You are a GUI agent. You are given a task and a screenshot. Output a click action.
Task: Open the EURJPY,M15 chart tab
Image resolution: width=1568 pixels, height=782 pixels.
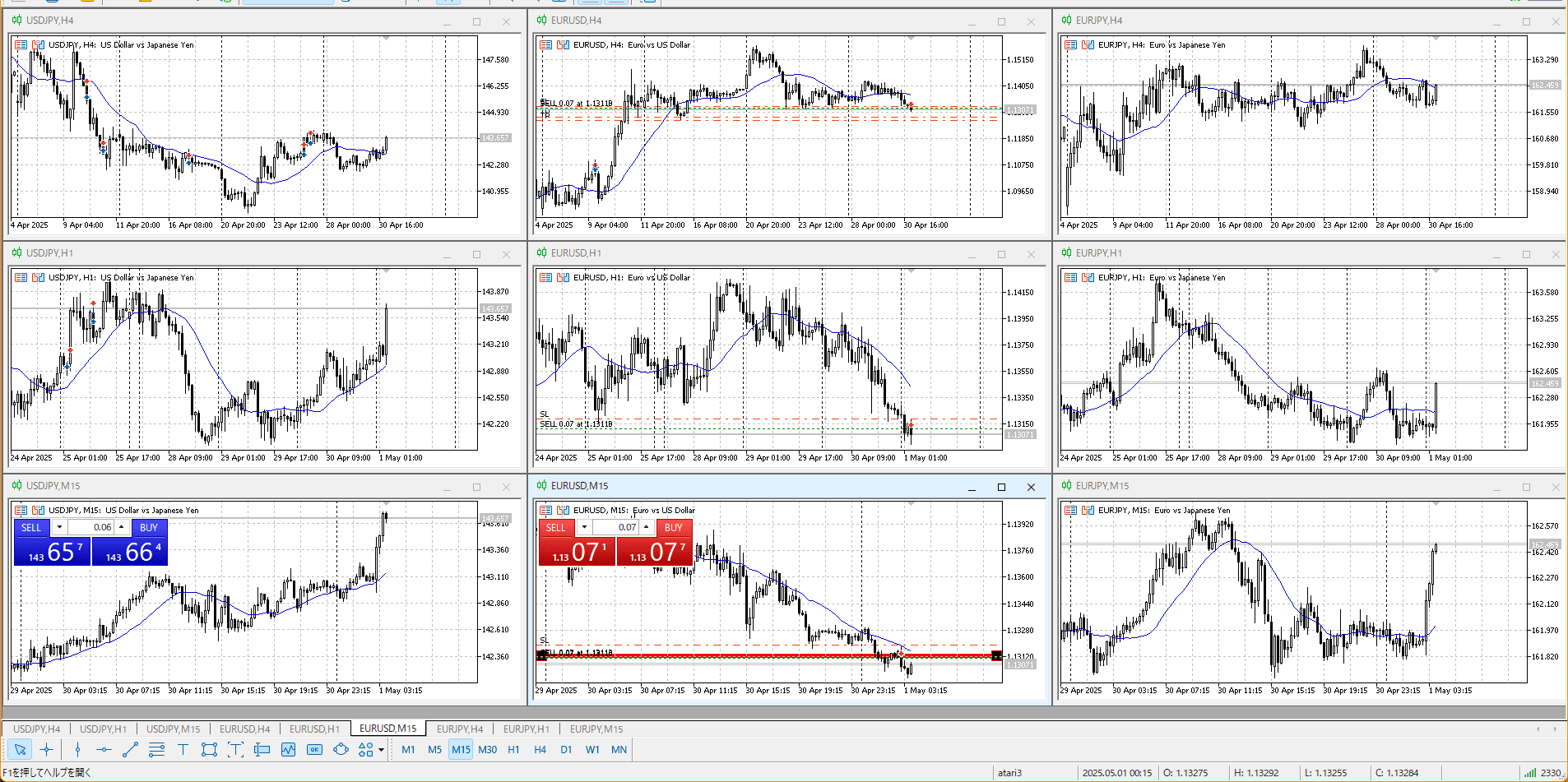[596, 729]
